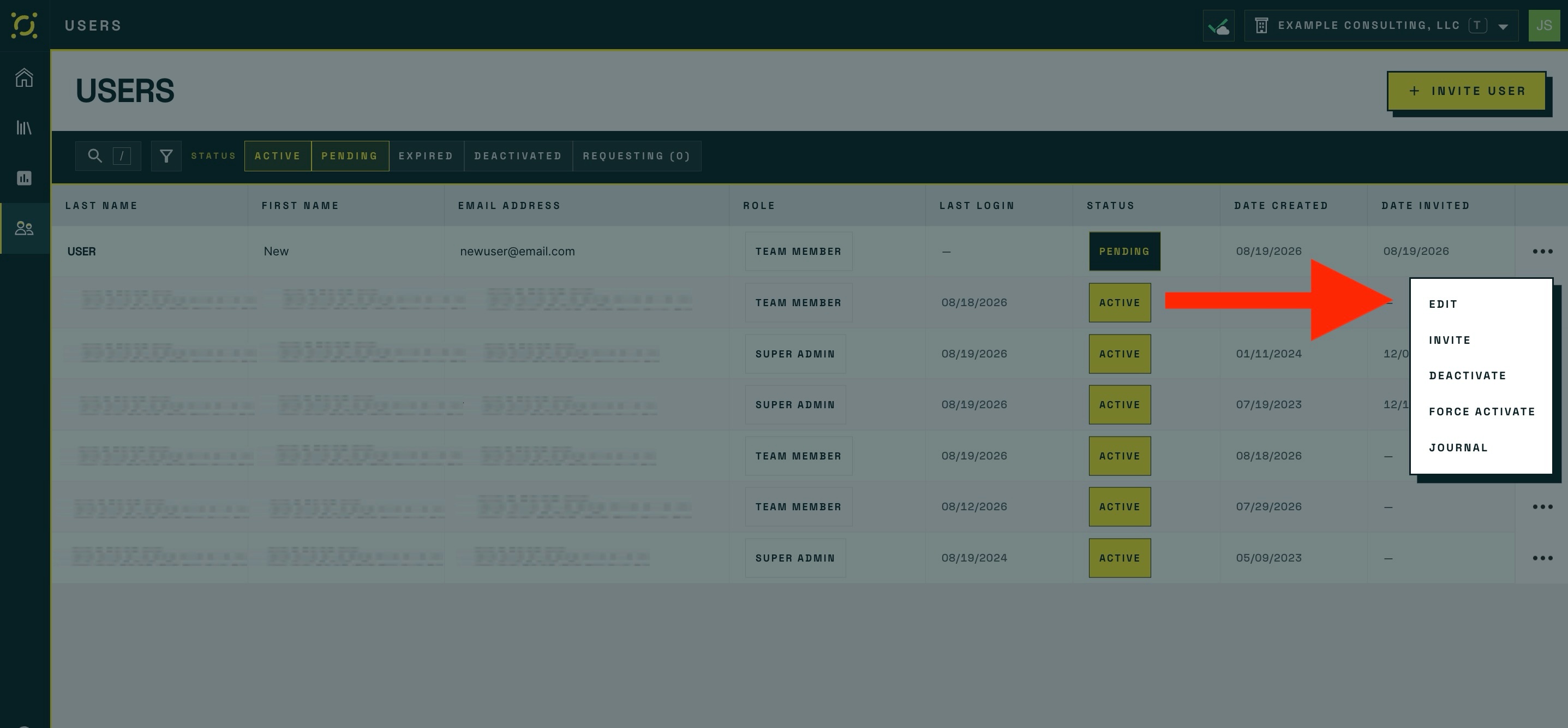Image resolution: width=1568 pixels, height=728 pixels.
Task: Toggle the Expired status filter
Action: tap(426, 156)
